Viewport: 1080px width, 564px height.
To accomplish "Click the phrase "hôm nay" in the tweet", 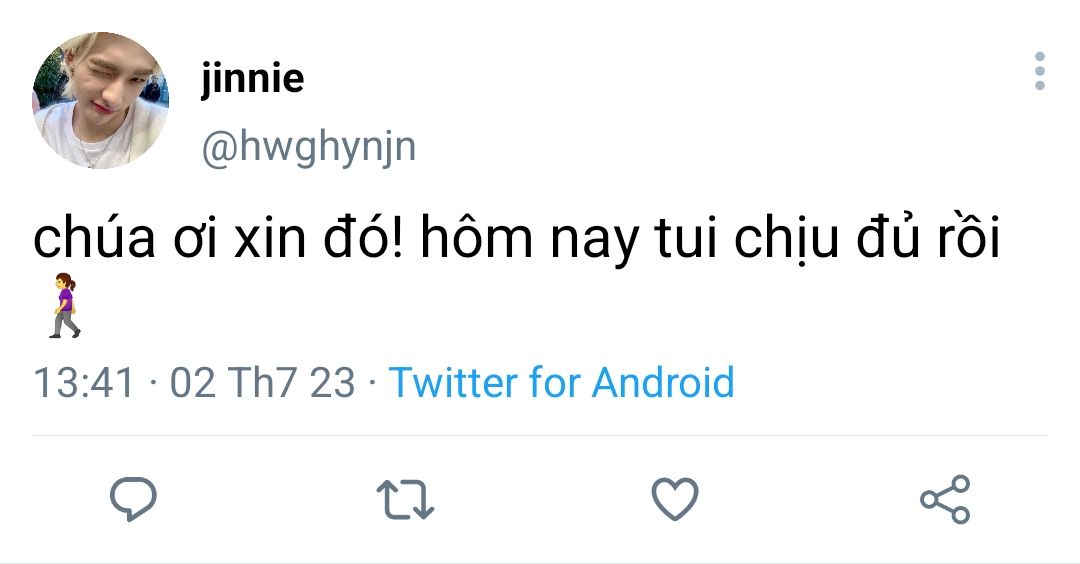I will click(x=530, y=238).
